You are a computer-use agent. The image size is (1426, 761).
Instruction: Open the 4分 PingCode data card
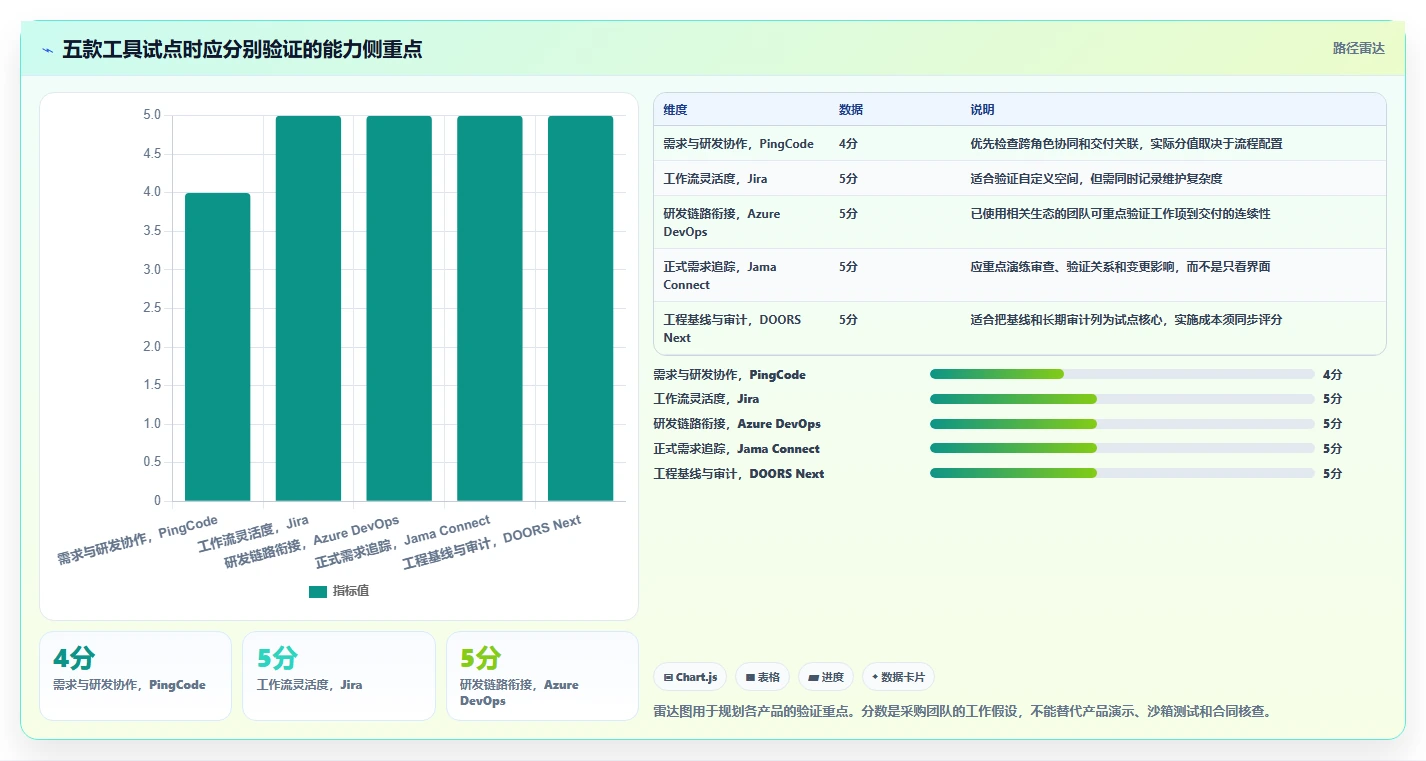pos(135,676)
